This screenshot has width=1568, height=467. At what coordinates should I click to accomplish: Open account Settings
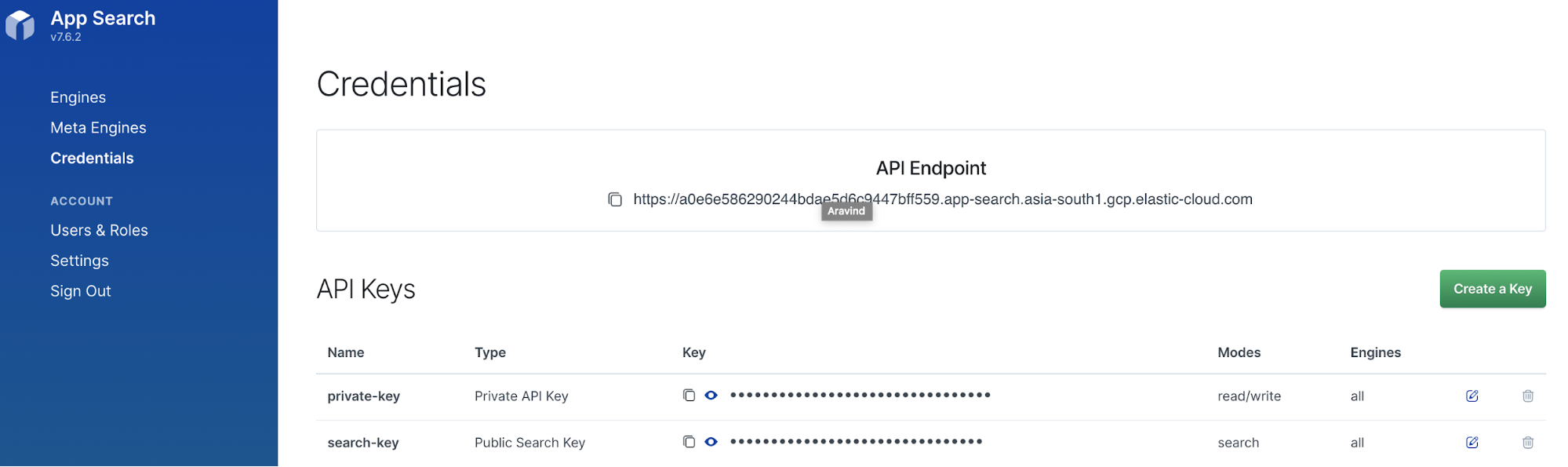click(x=79, y=261)
